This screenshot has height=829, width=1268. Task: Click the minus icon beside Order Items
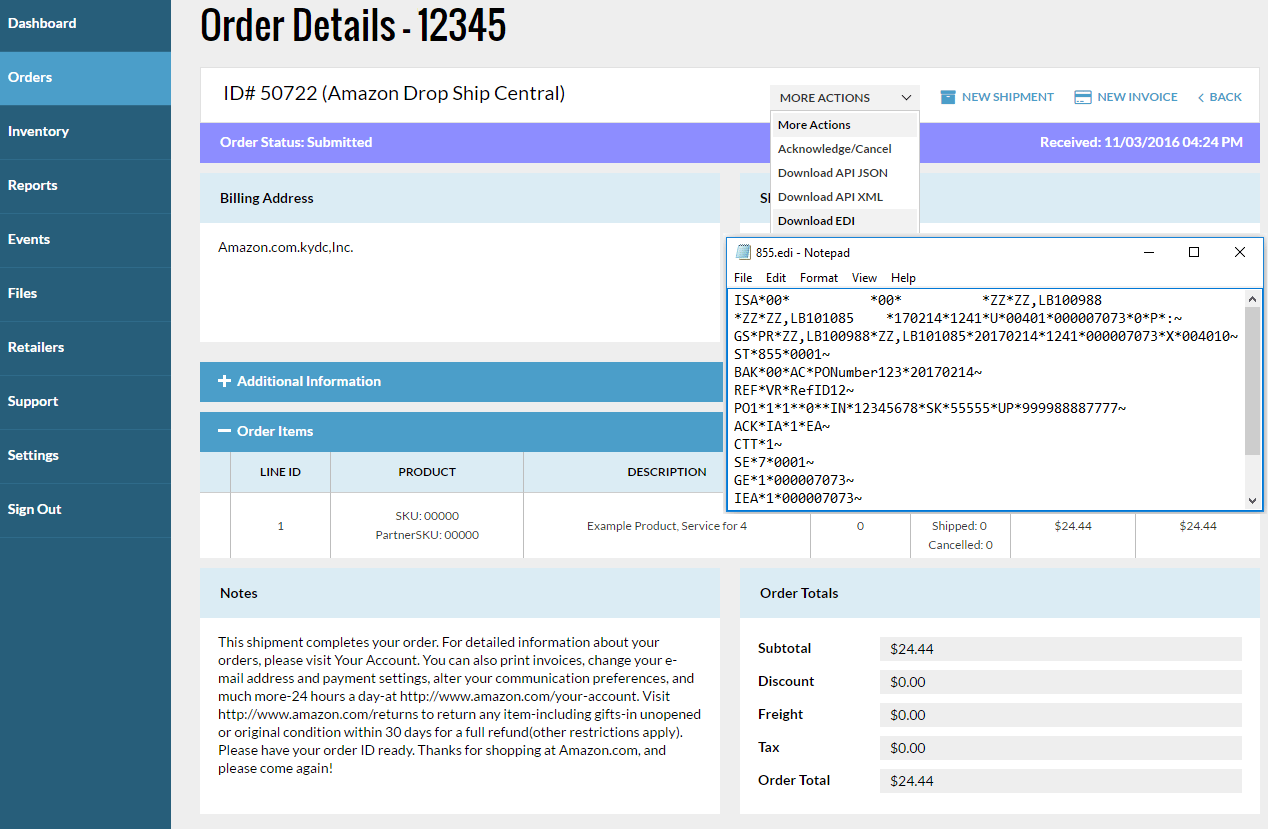click(x=224, y=431)
